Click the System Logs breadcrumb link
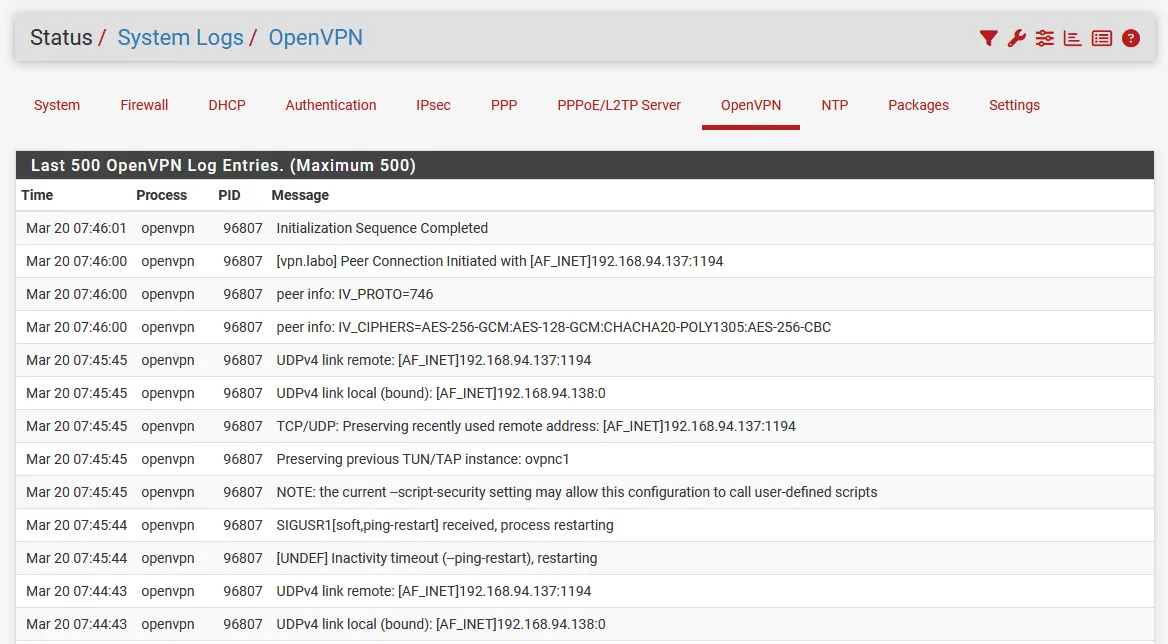The image size is (1168, 644). pyautogui.click(x=180, y=38)
